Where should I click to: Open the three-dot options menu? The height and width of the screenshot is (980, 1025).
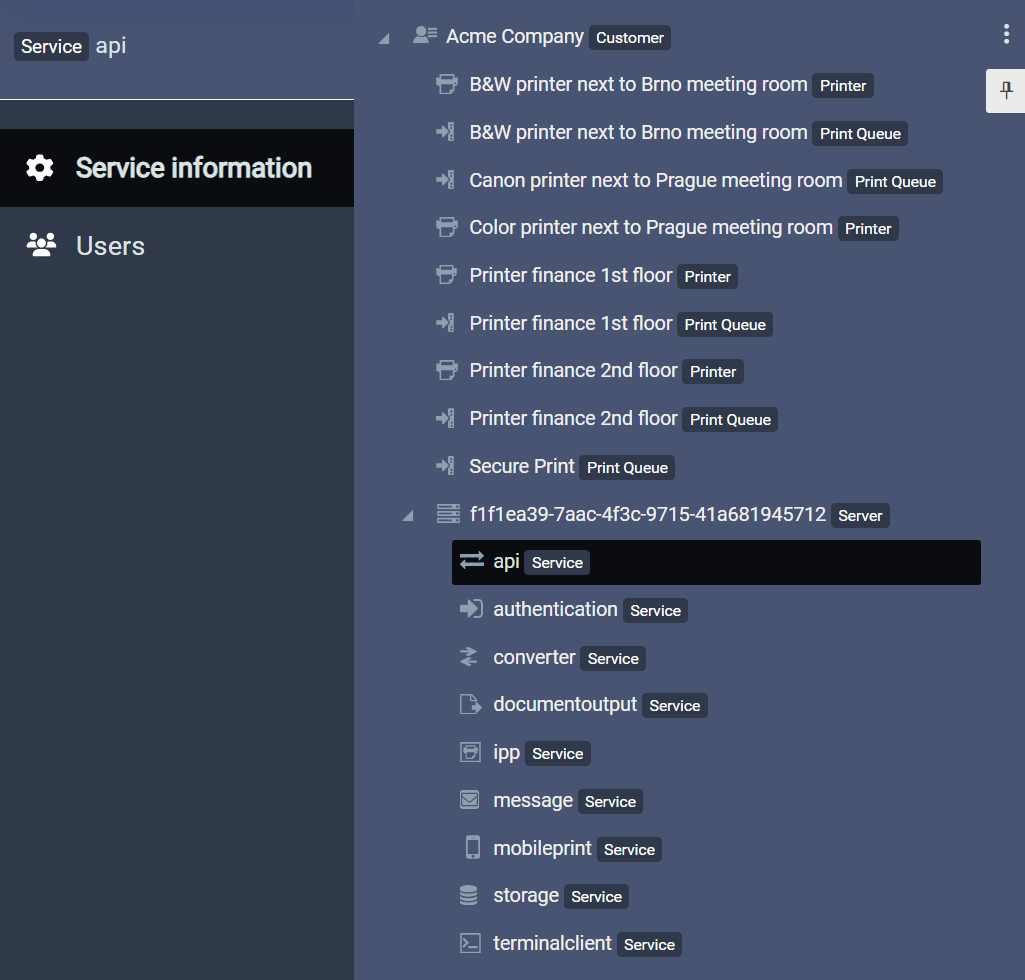pos(1006,33)
